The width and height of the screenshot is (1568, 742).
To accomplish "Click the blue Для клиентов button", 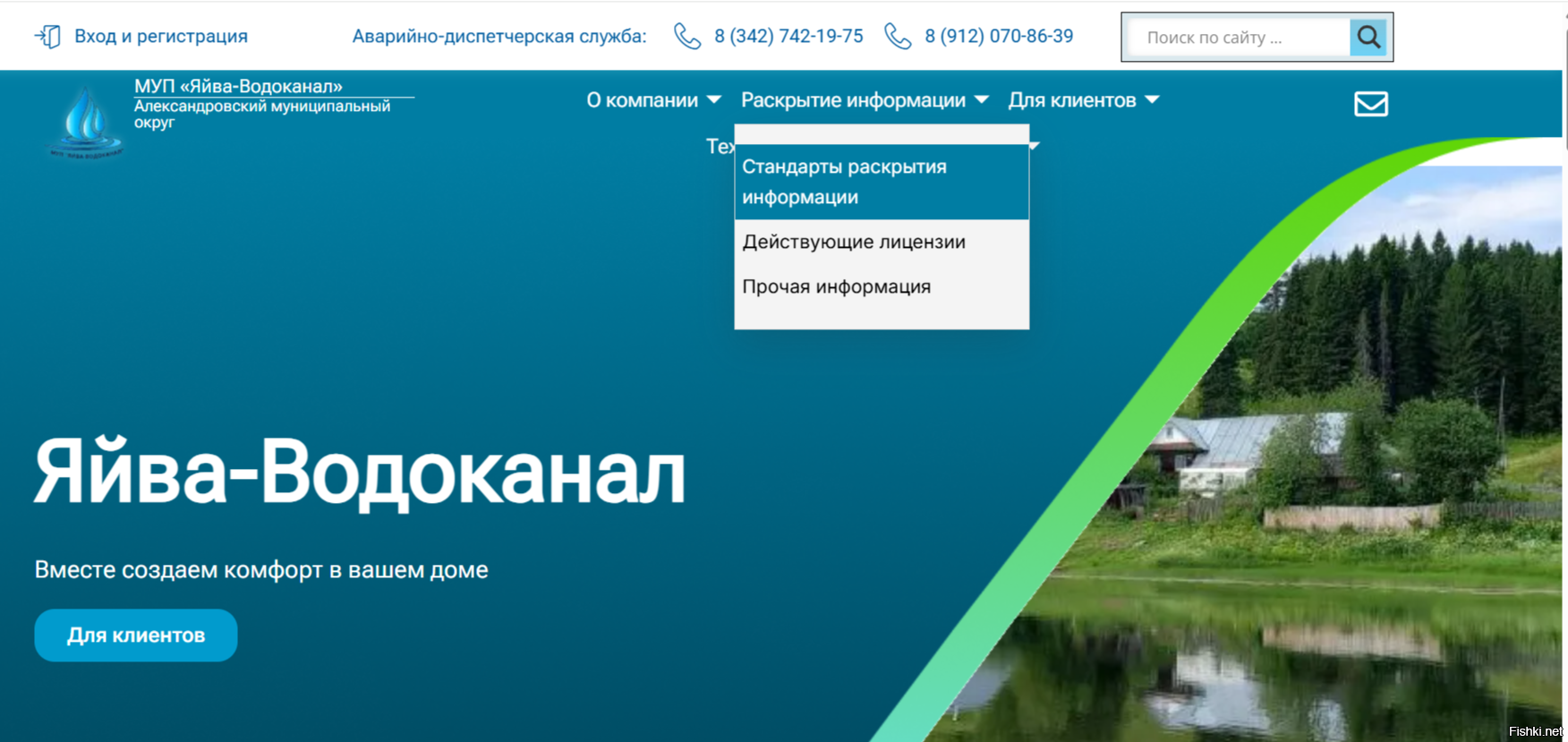I will coord(136,635).
